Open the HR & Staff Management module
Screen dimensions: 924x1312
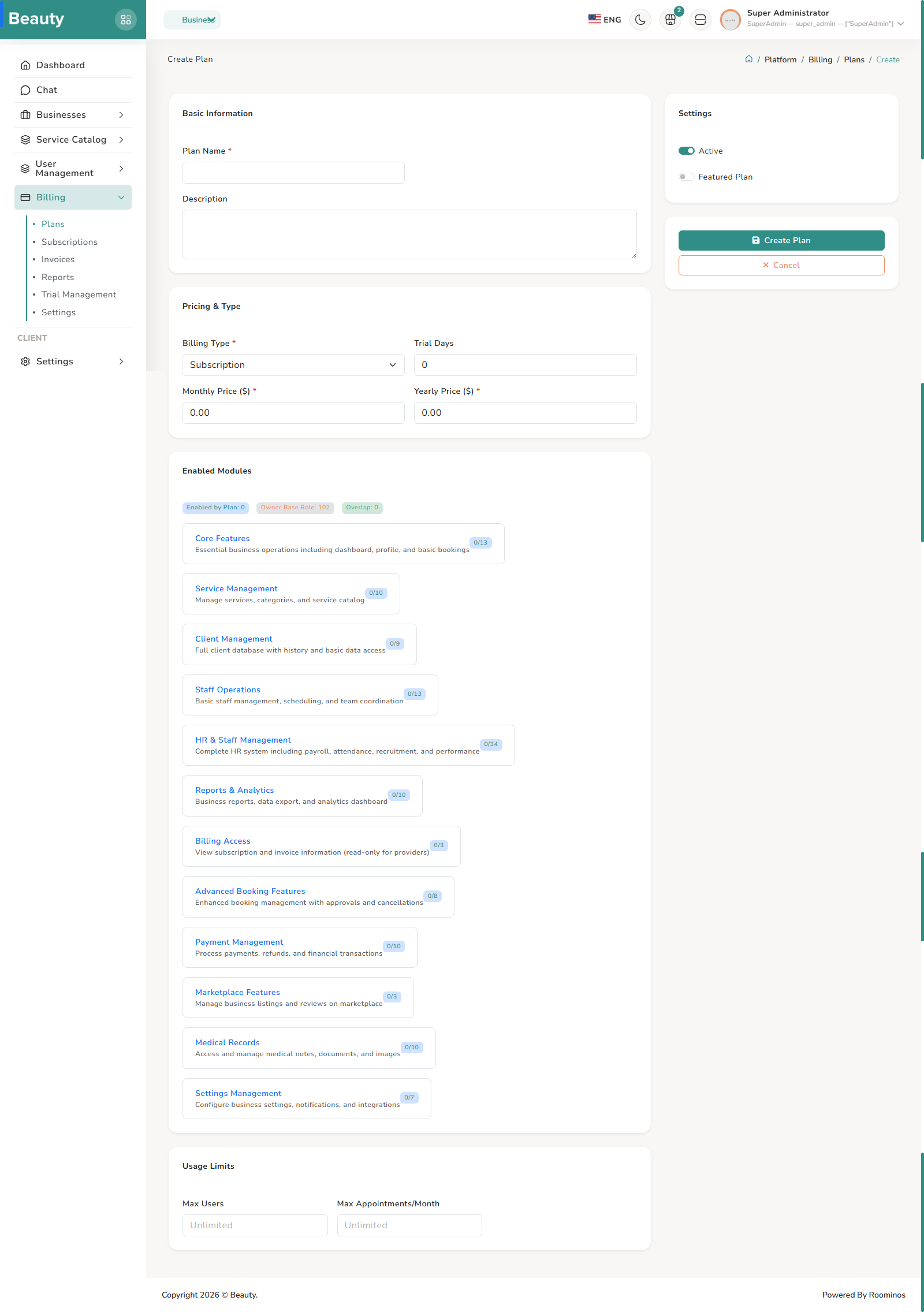(x=243, y=740)
